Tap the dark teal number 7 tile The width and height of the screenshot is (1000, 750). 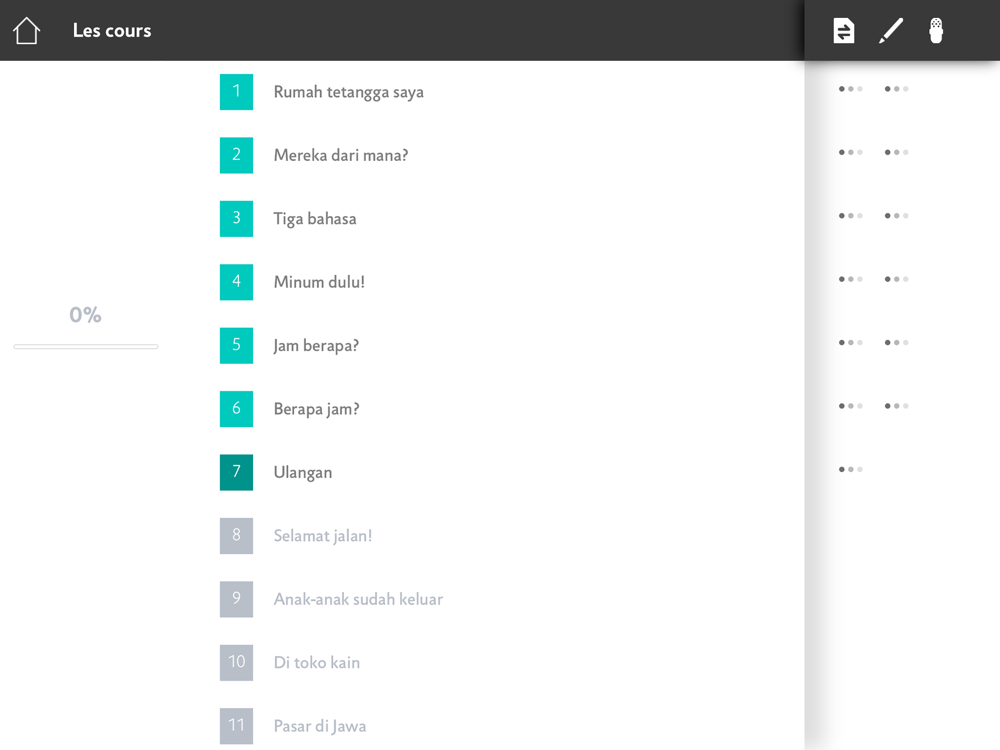click(x=236, y=472)
